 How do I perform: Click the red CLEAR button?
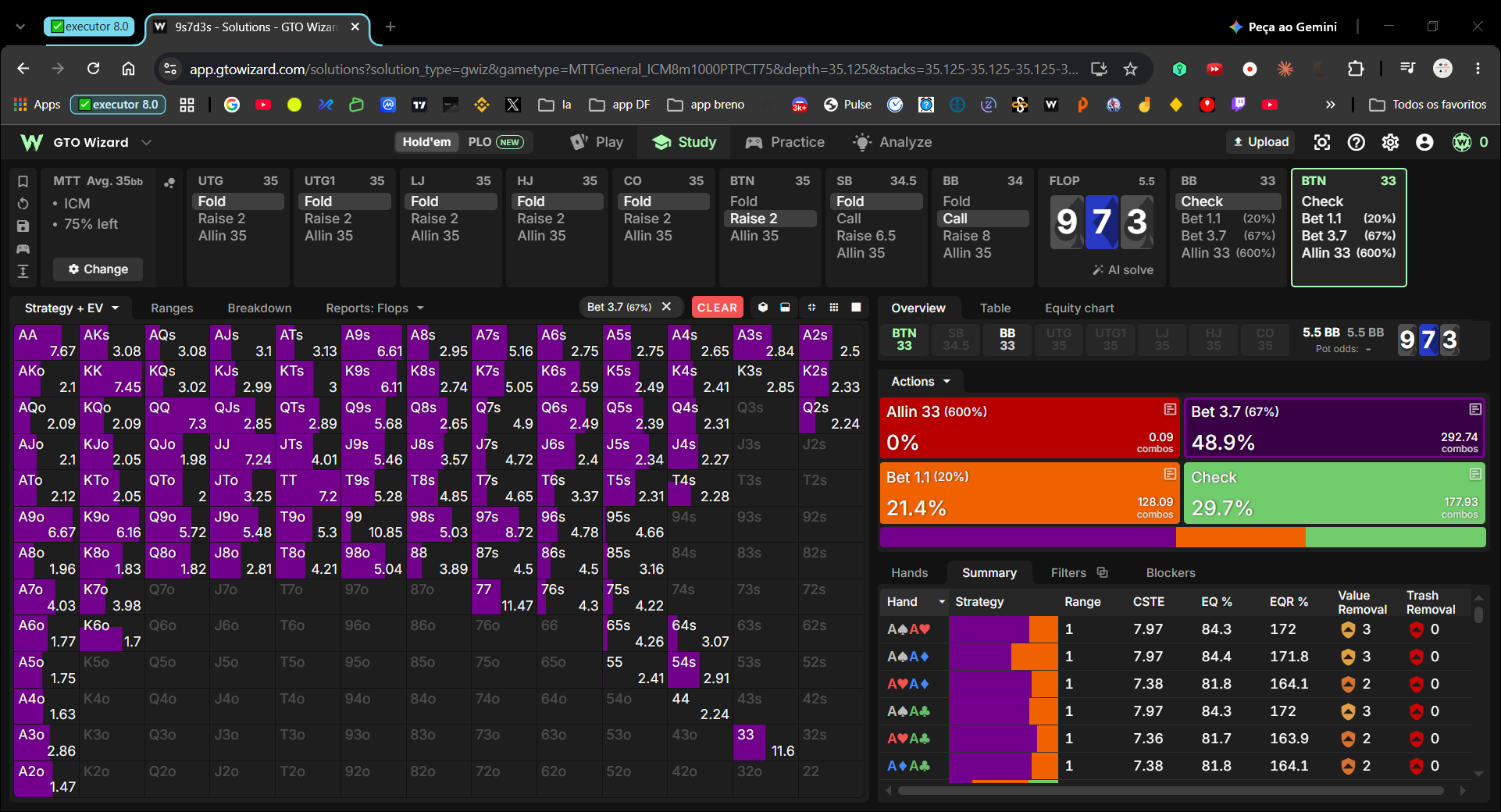coord(717,308)
